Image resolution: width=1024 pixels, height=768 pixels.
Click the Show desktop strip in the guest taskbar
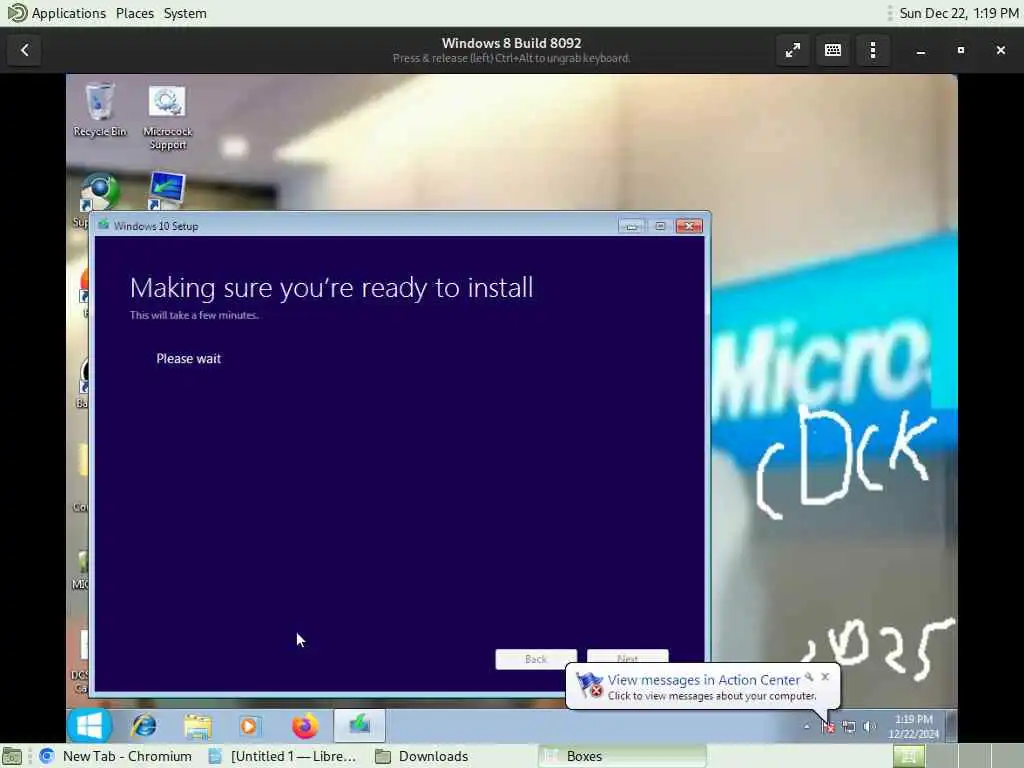point(952,726)
